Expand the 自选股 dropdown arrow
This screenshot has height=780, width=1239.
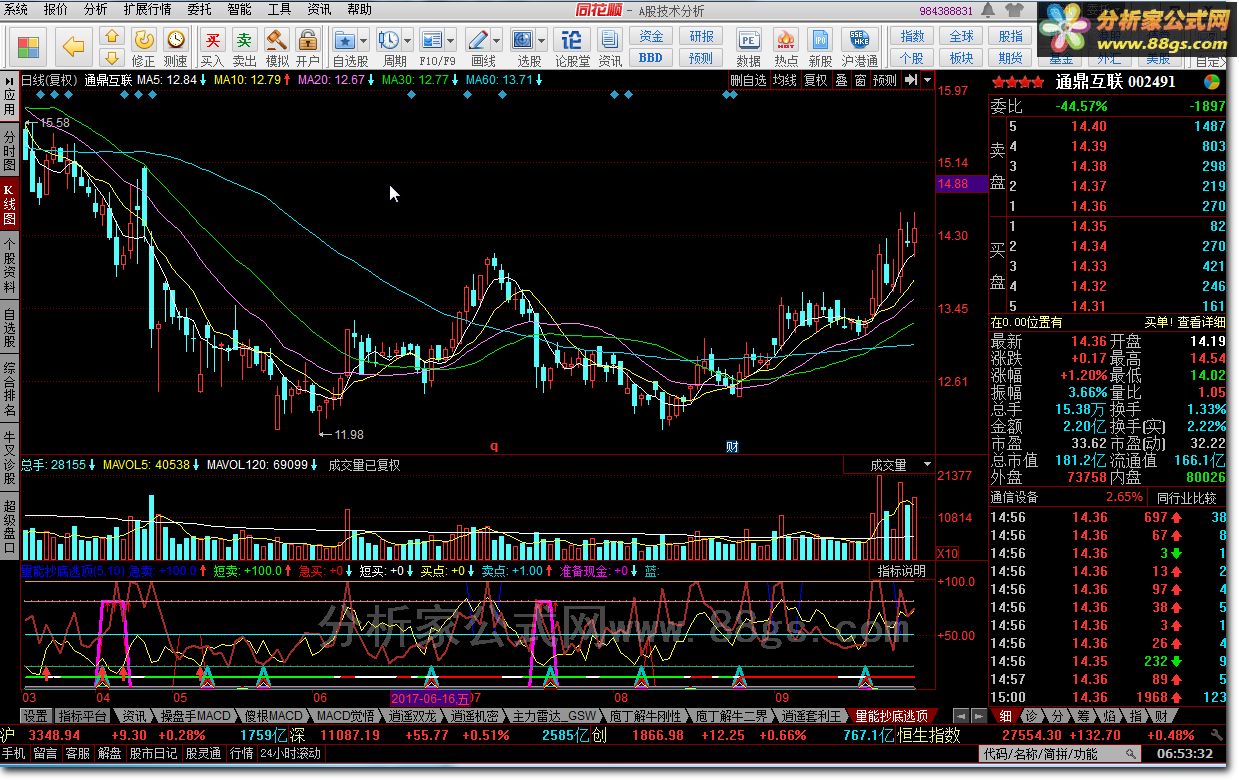(363, 40)
